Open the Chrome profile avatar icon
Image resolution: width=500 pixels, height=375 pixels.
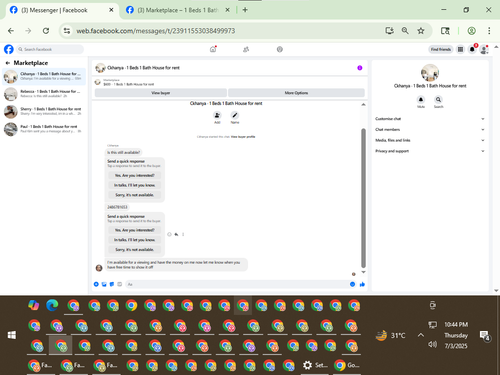click(x=471, y=31)
